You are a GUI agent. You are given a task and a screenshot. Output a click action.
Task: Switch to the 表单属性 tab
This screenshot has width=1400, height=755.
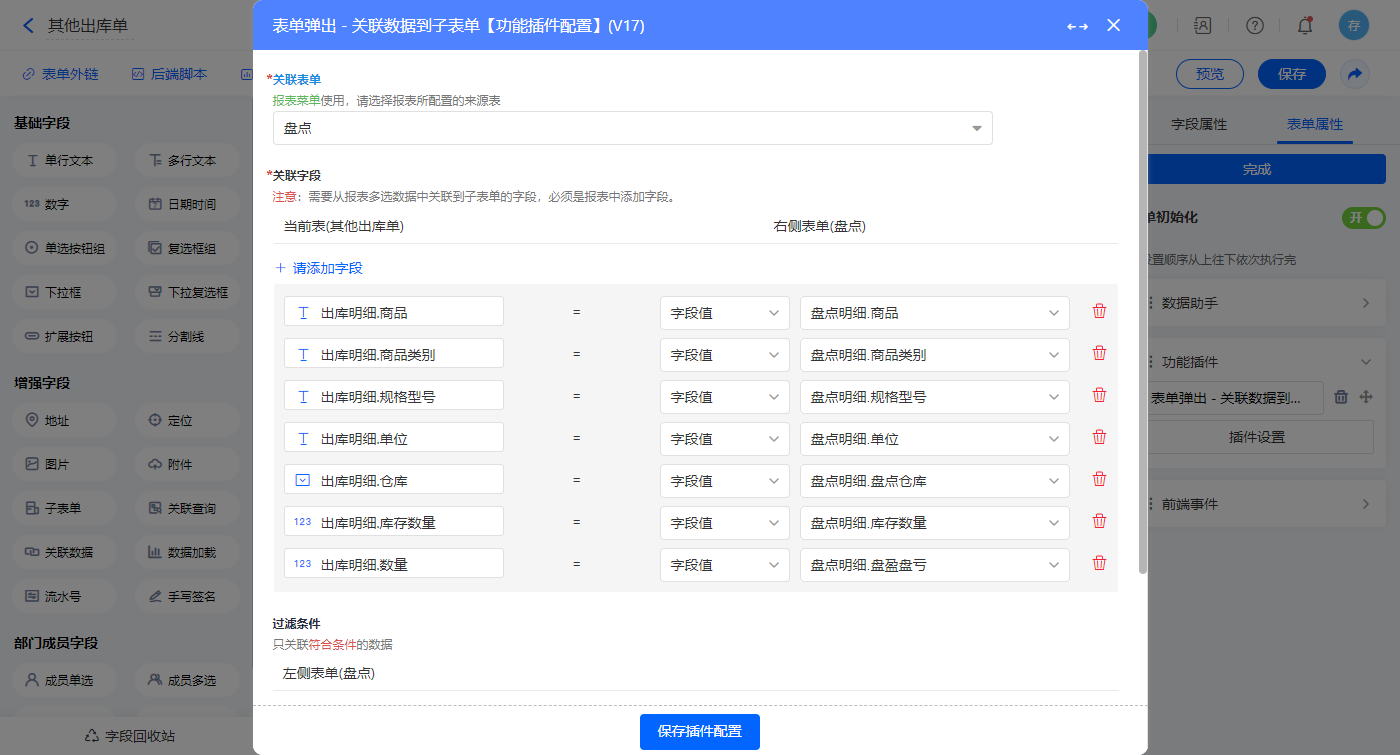[1314, 125]
